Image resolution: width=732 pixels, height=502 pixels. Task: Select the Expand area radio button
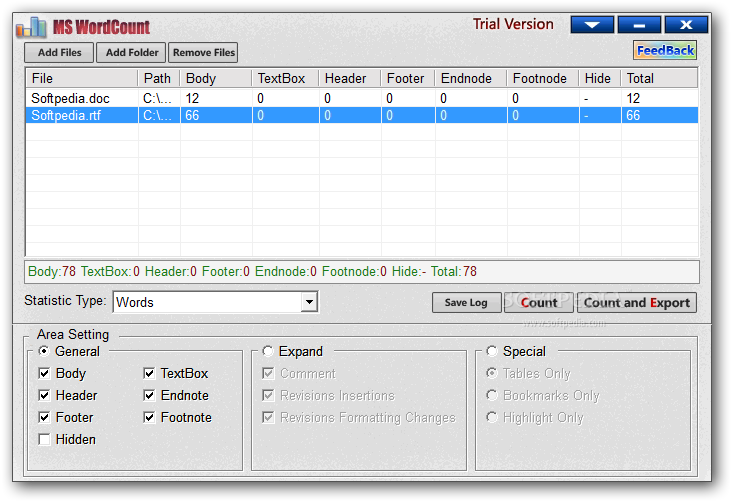[268, 351]
